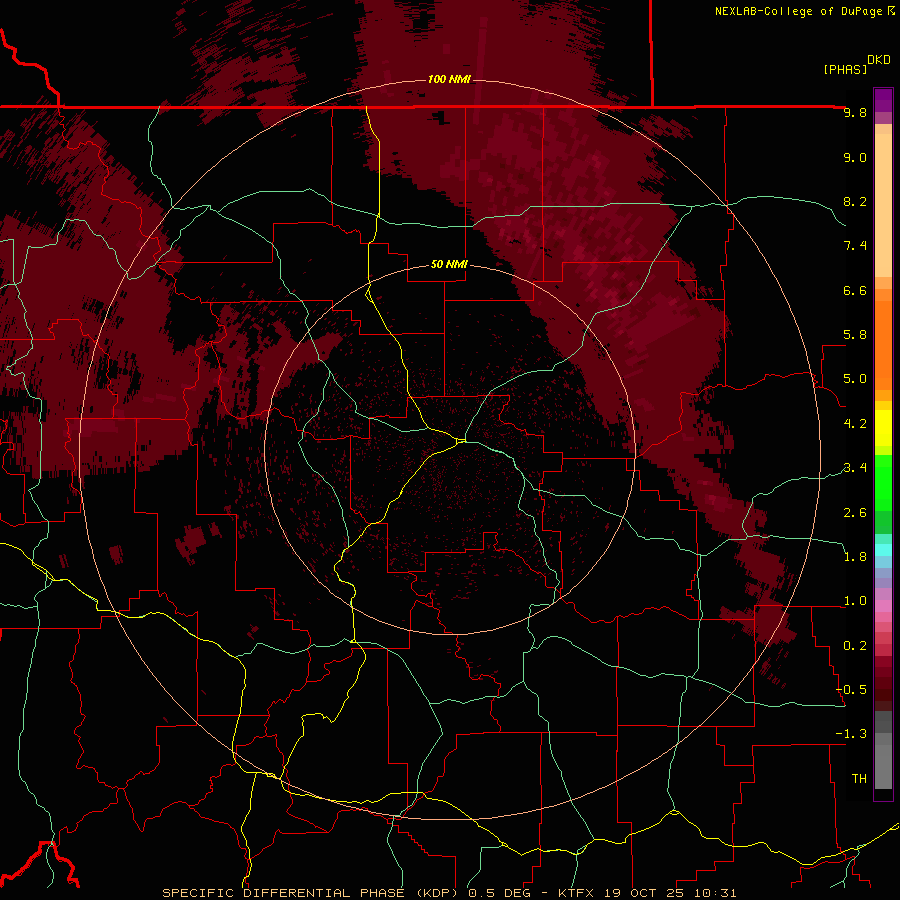Pick the yellow color bar segment
The height and width of the screenshot is (900, 900).
[883, 428]
